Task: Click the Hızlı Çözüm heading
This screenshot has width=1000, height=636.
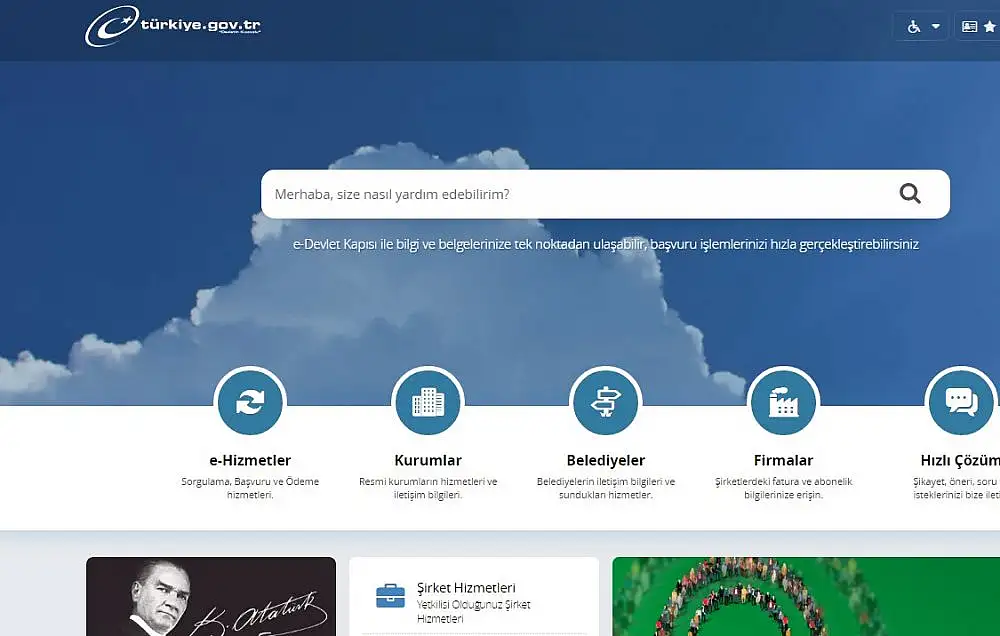Action: click(x=960, y=460)
